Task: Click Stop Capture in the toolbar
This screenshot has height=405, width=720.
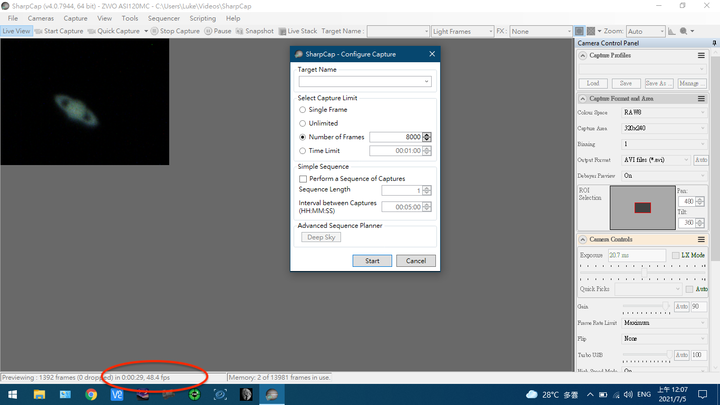Action: 175,31
